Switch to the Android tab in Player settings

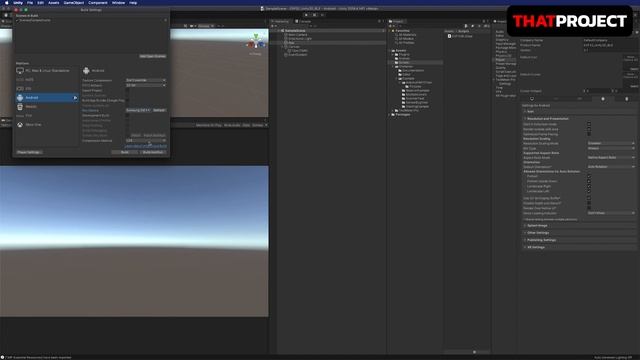tap(603, 99)
